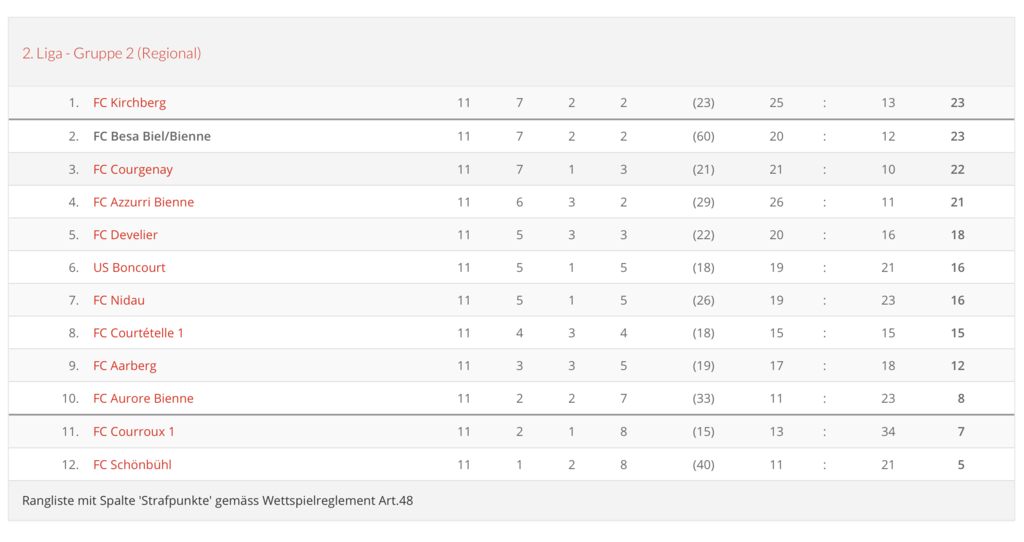Open the FC Nidau team link
The image size is (1024, 542).
click(119, 300)
